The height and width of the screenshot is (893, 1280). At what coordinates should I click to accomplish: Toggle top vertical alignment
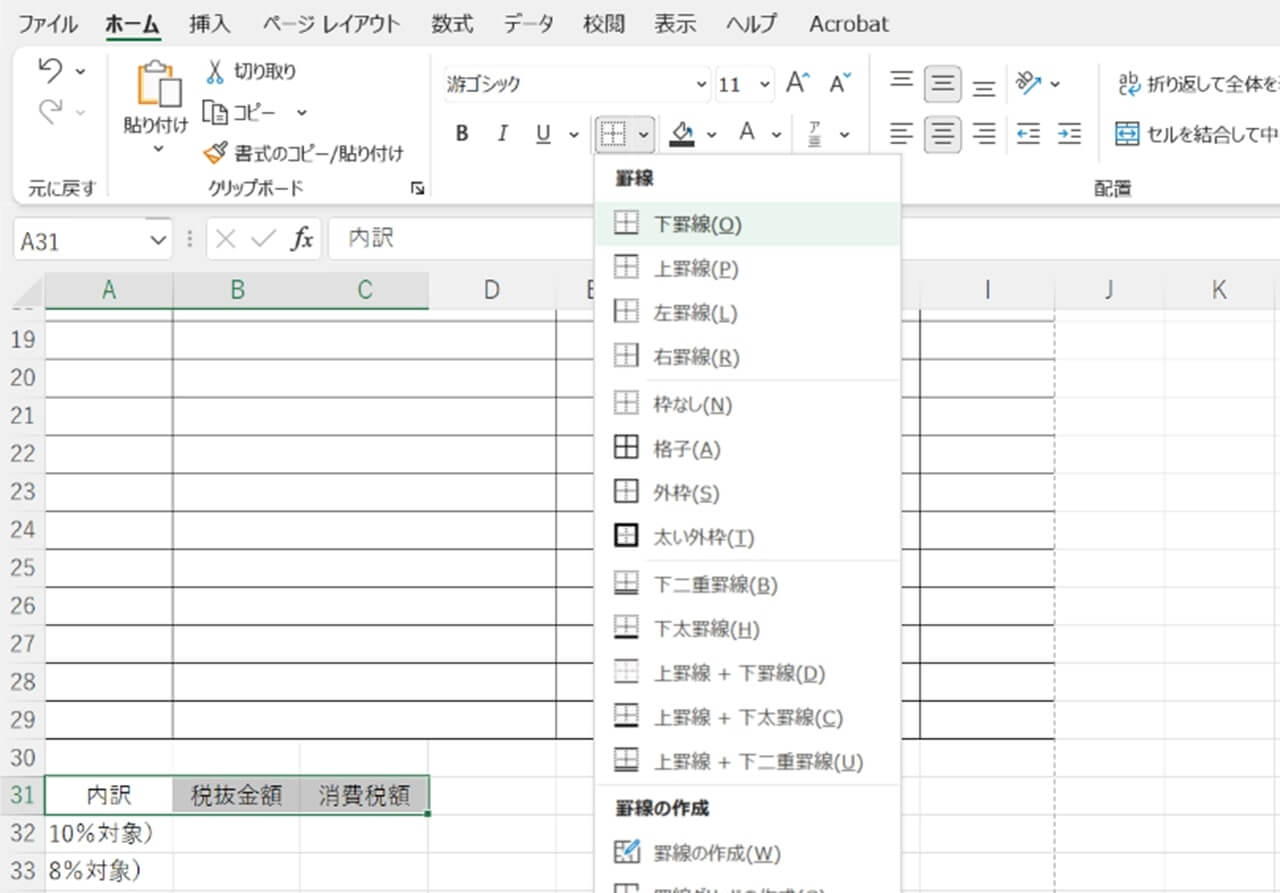902,83
